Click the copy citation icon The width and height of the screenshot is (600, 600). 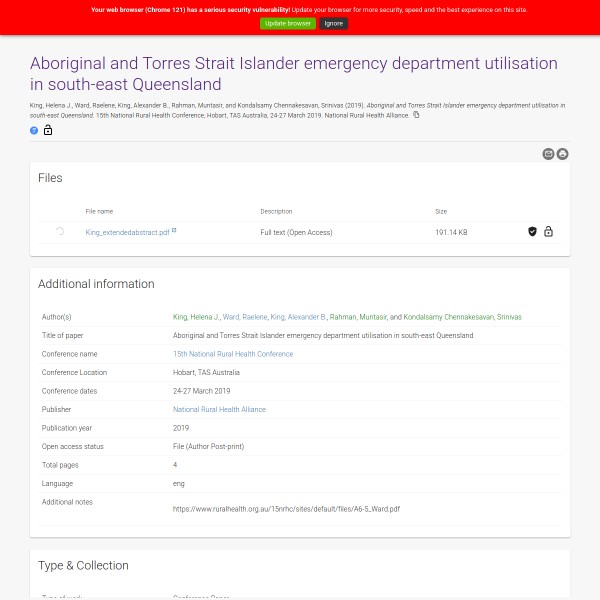pos(417,115)
